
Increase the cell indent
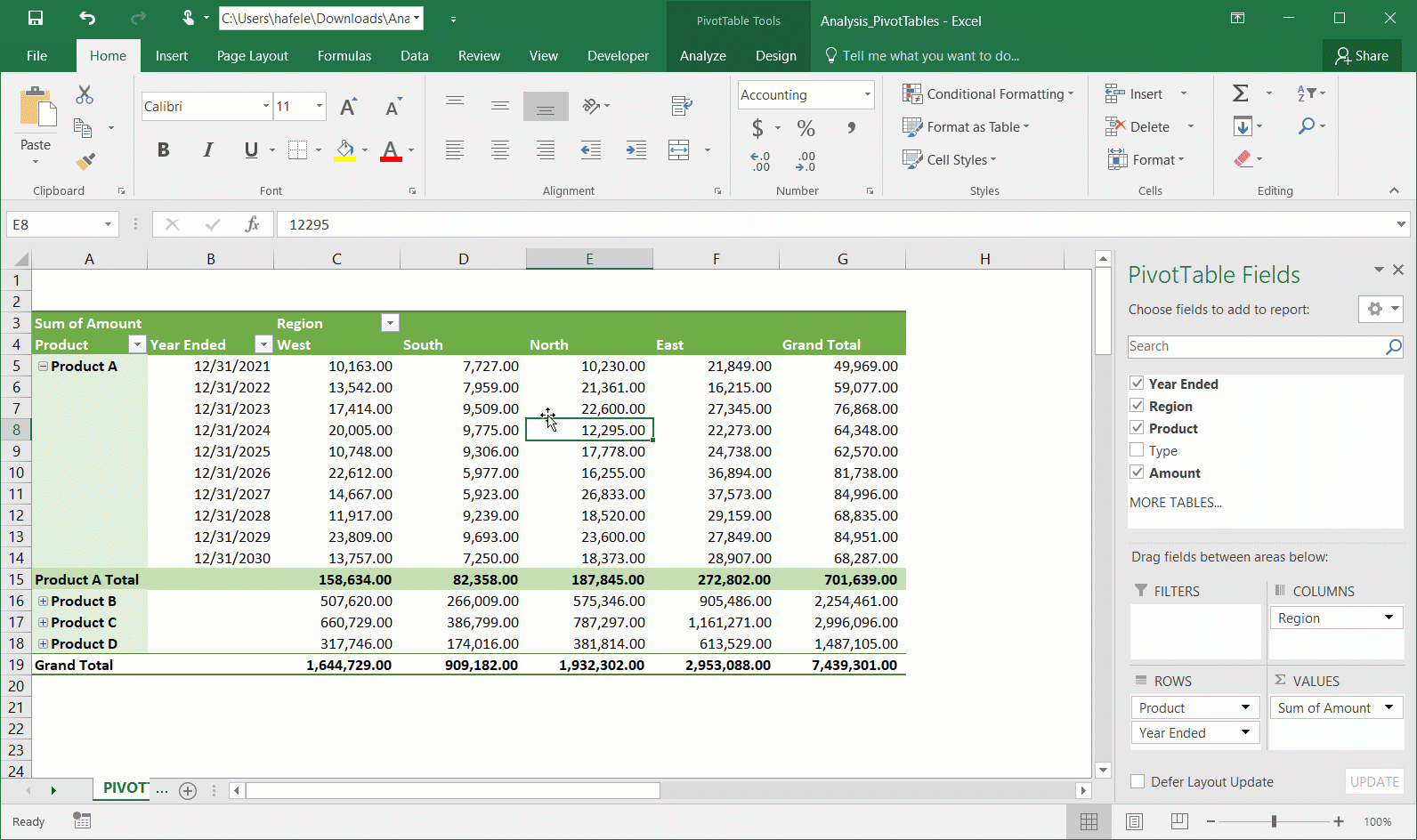click(636, 150)
